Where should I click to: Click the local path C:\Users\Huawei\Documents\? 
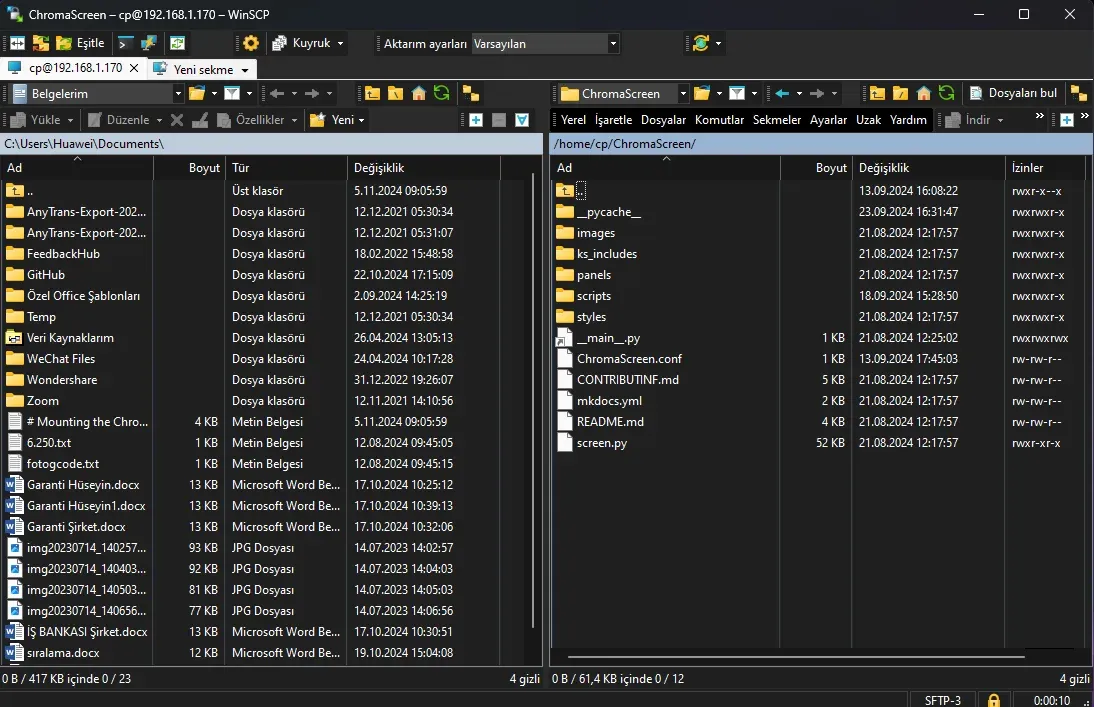click(84, 144)
